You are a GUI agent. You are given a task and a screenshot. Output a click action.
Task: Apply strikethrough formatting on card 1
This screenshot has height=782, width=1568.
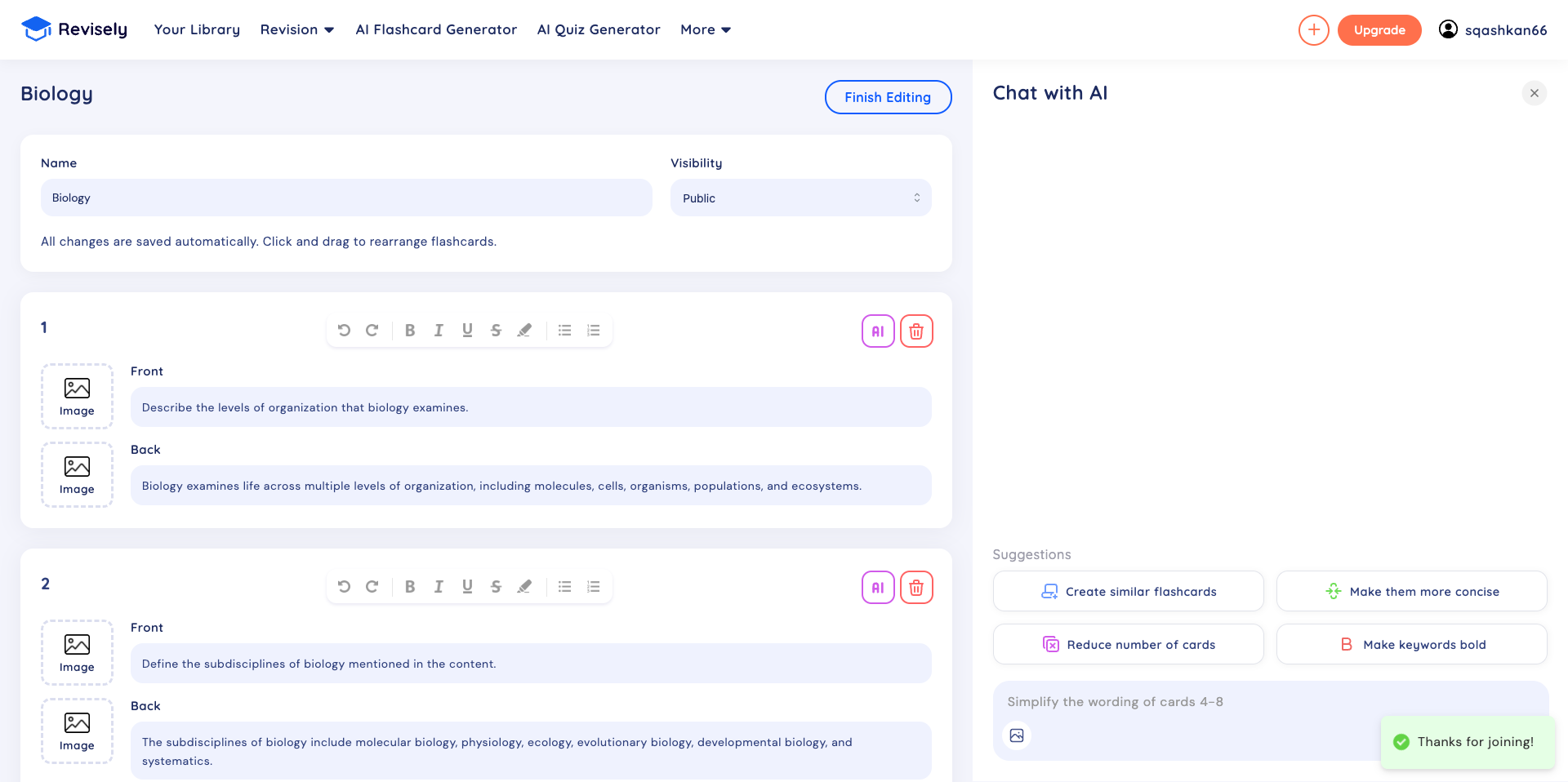[496, 331]
